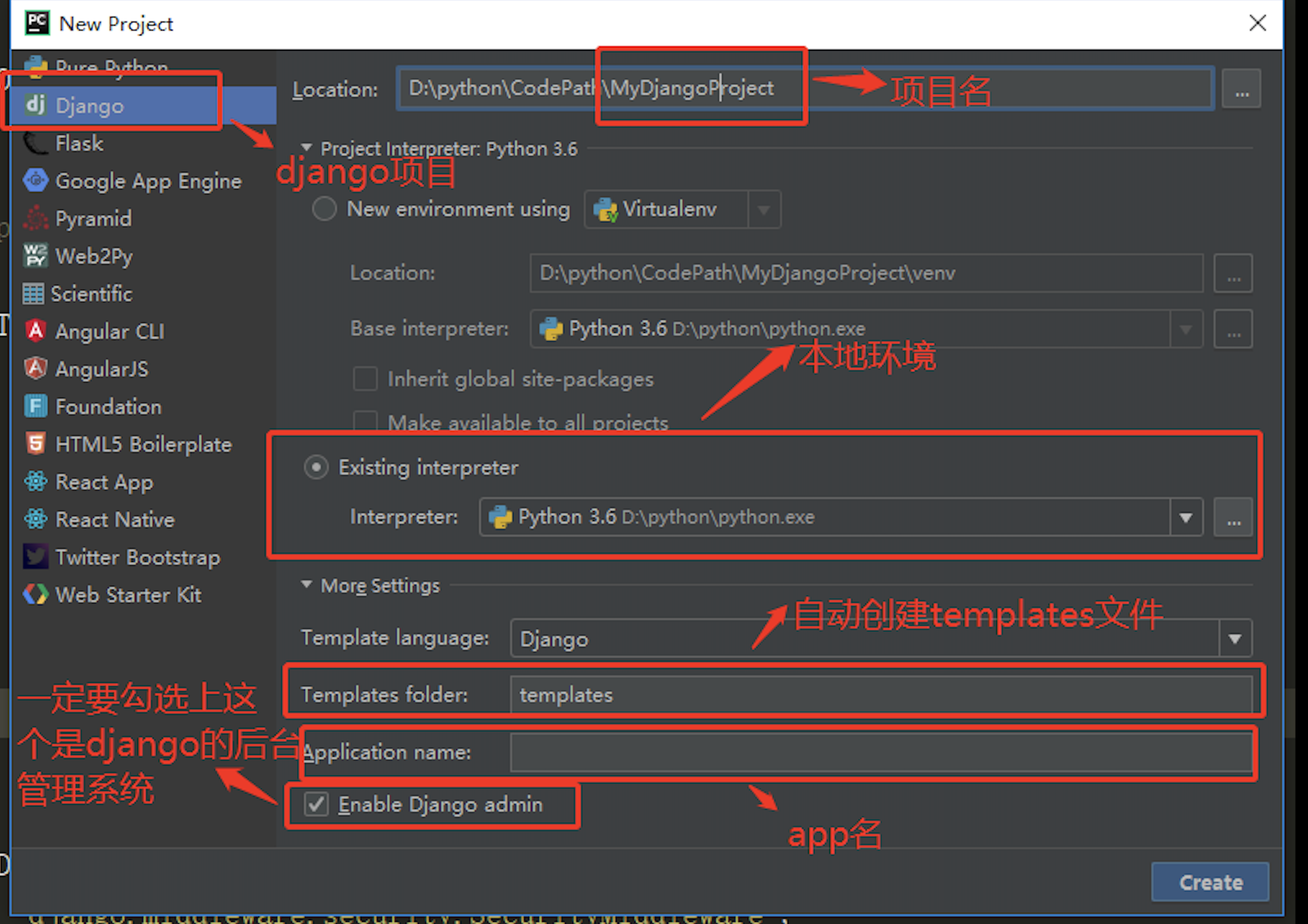
Task: Choose the Web Starter Kit icon
Action: click(35, 594)
